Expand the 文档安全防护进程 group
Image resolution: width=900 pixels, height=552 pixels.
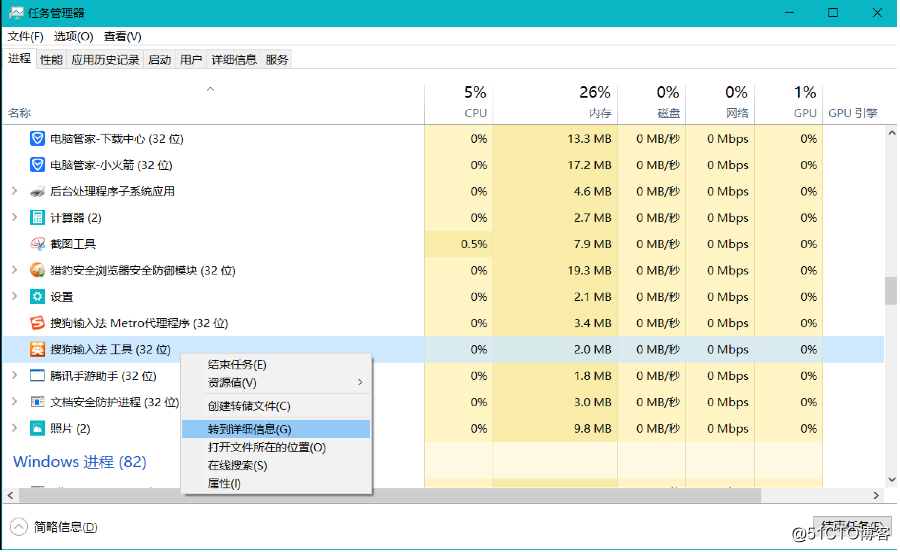click(14, 402)
